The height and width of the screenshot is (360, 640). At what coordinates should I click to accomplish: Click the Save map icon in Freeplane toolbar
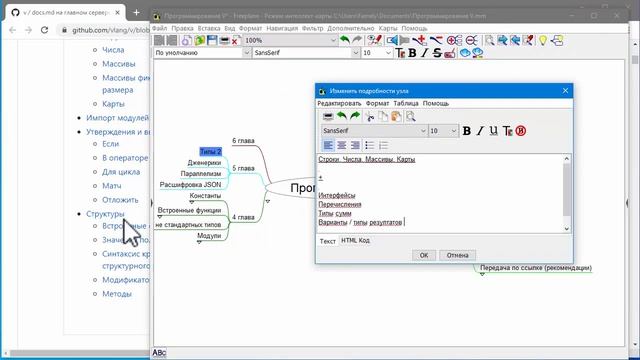click(212, 40)
